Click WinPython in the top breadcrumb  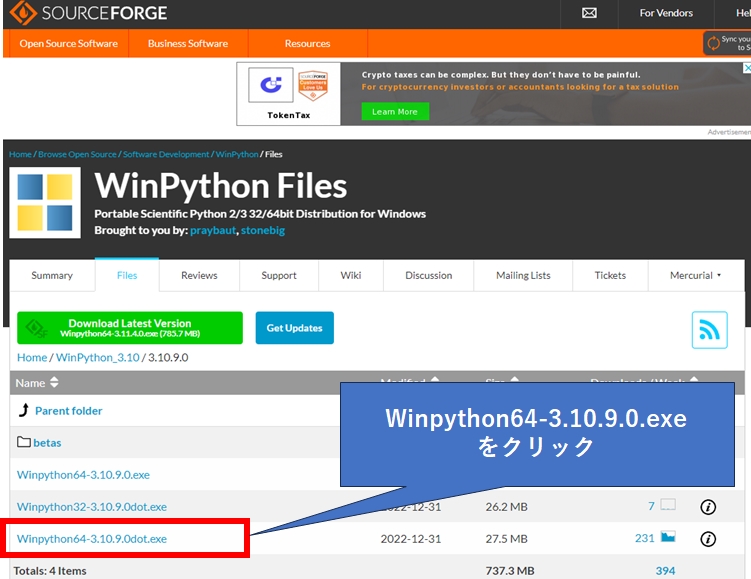pyautogui.click(x=237, y=154)
